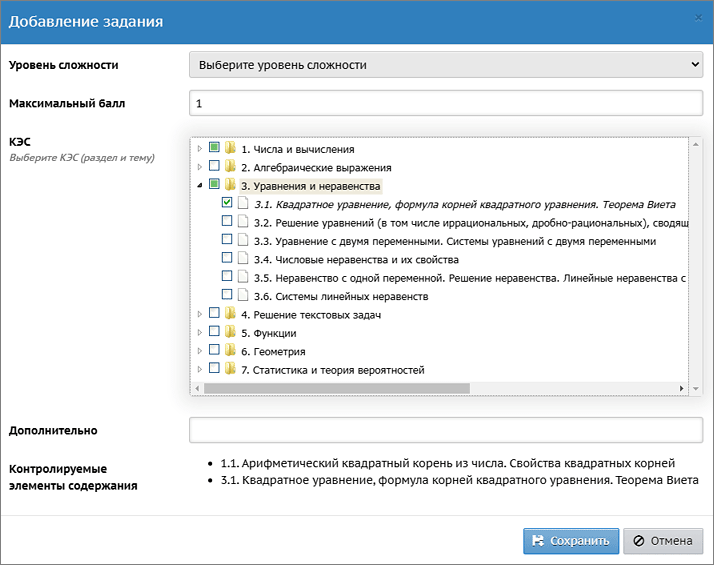Click the horizontal scrollbar thumb in КЭС tree
Viewport: 714px width, 565px height.
click(337, 388)
